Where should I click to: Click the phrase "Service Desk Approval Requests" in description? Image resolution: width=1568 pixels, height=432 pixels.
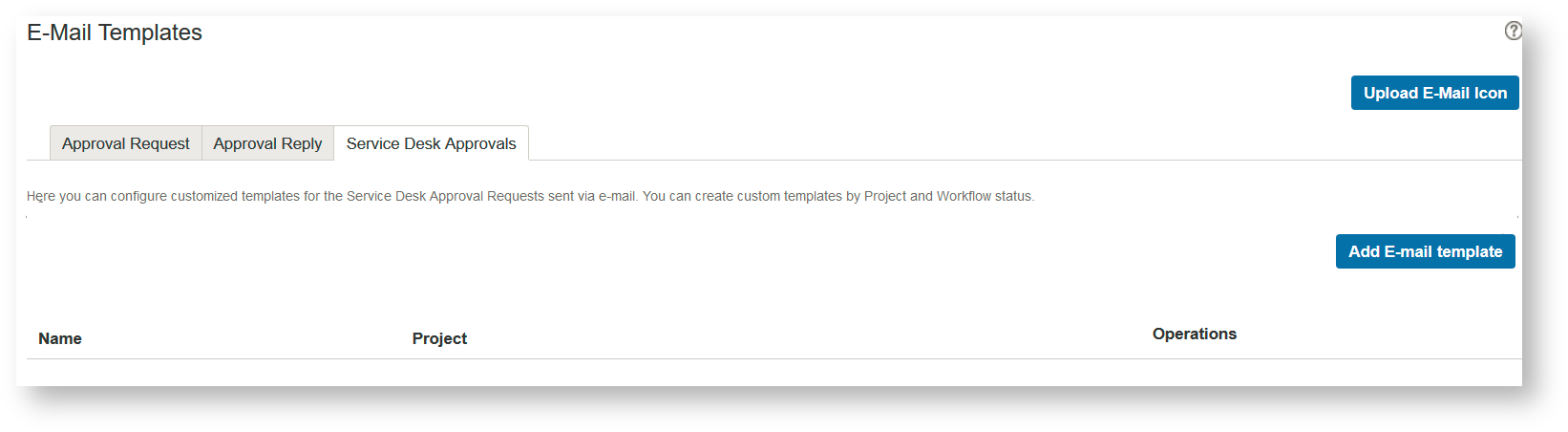point(445,196)
